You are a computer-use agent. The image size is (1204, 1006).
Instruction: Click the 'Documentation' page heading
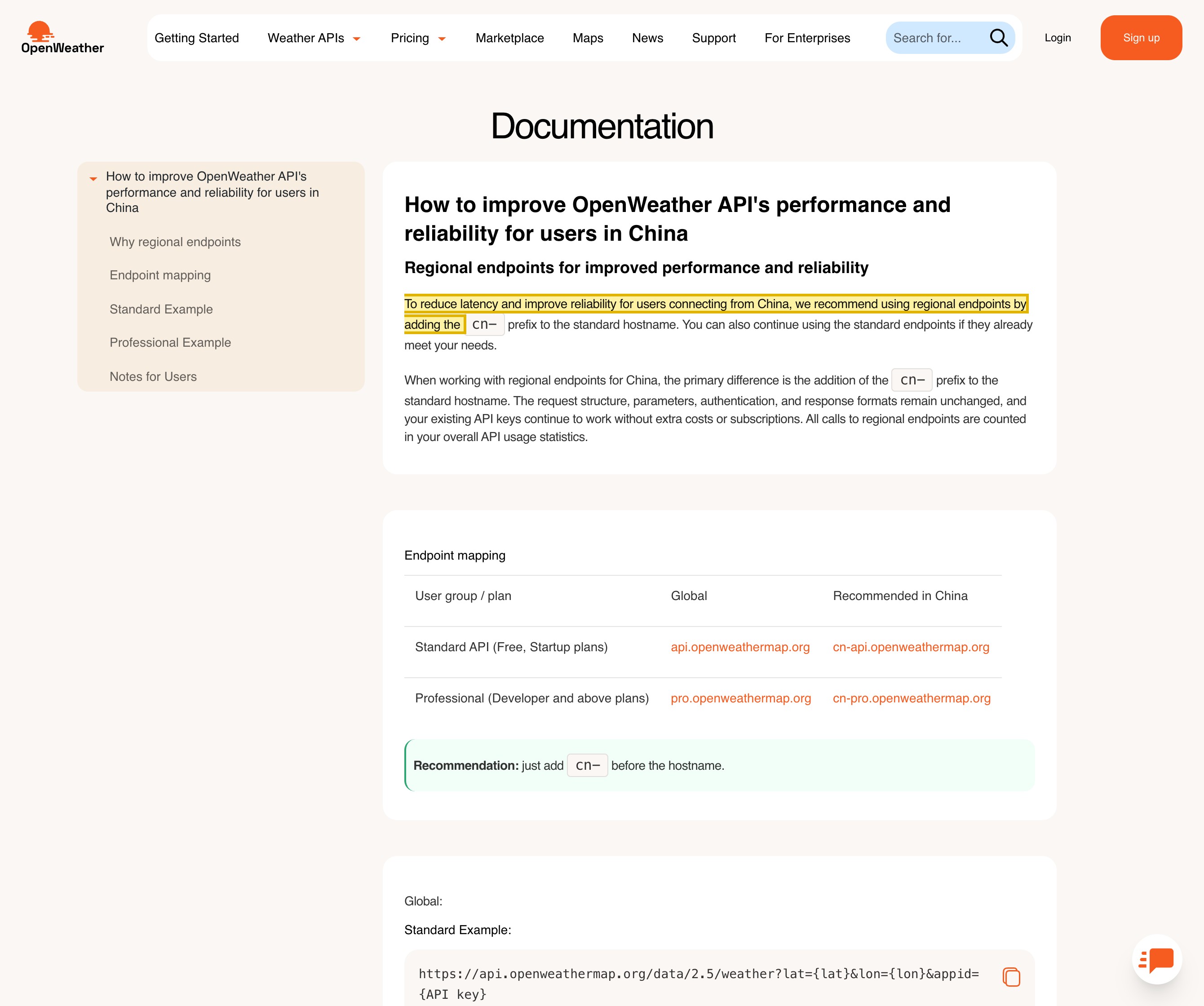pyautogui.click(x=602, y=126)
